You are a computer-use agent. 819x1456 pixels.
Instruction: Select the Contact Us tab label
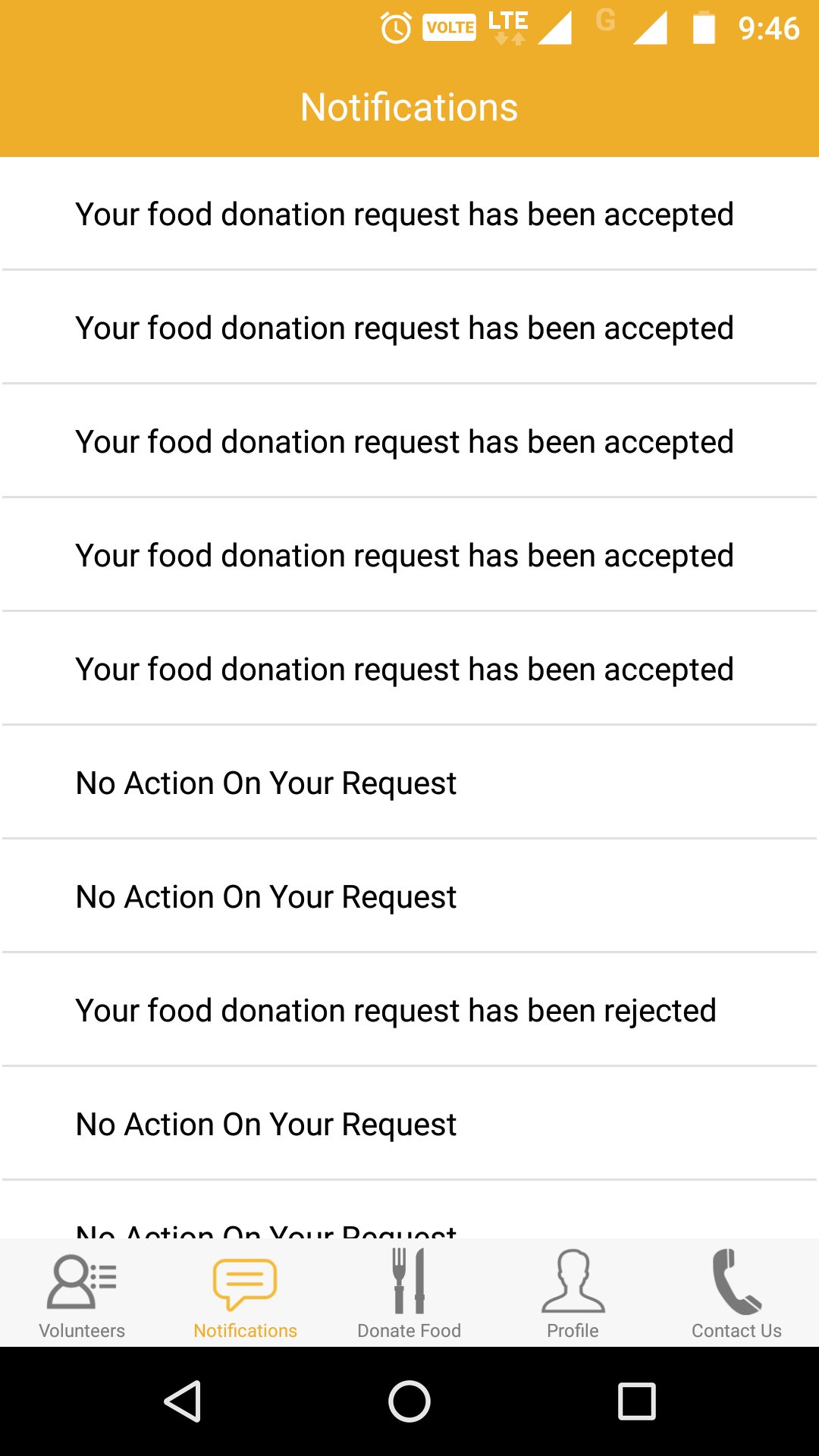click(x=736, y=1331)
